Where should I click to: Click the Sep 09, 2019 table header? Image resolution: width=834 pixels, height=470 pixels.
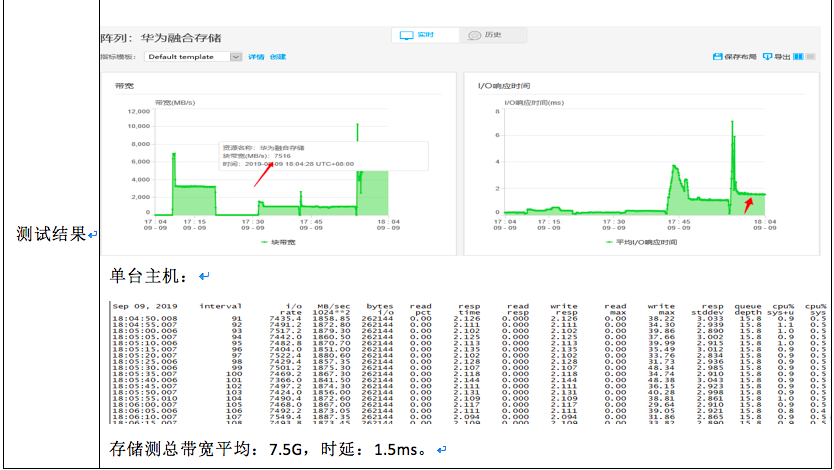145,306
